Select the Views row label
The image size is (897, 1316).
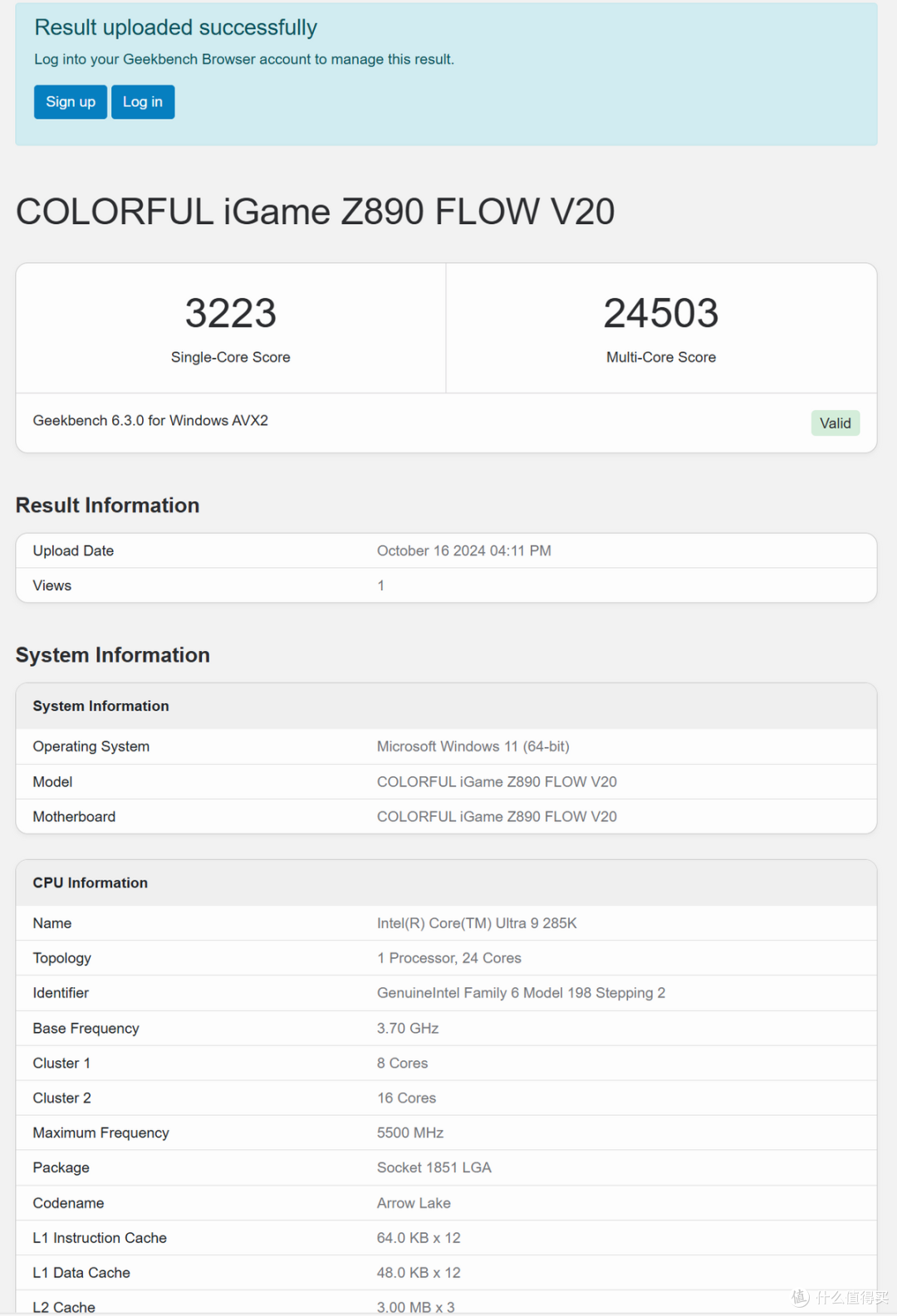click(52, 586)
